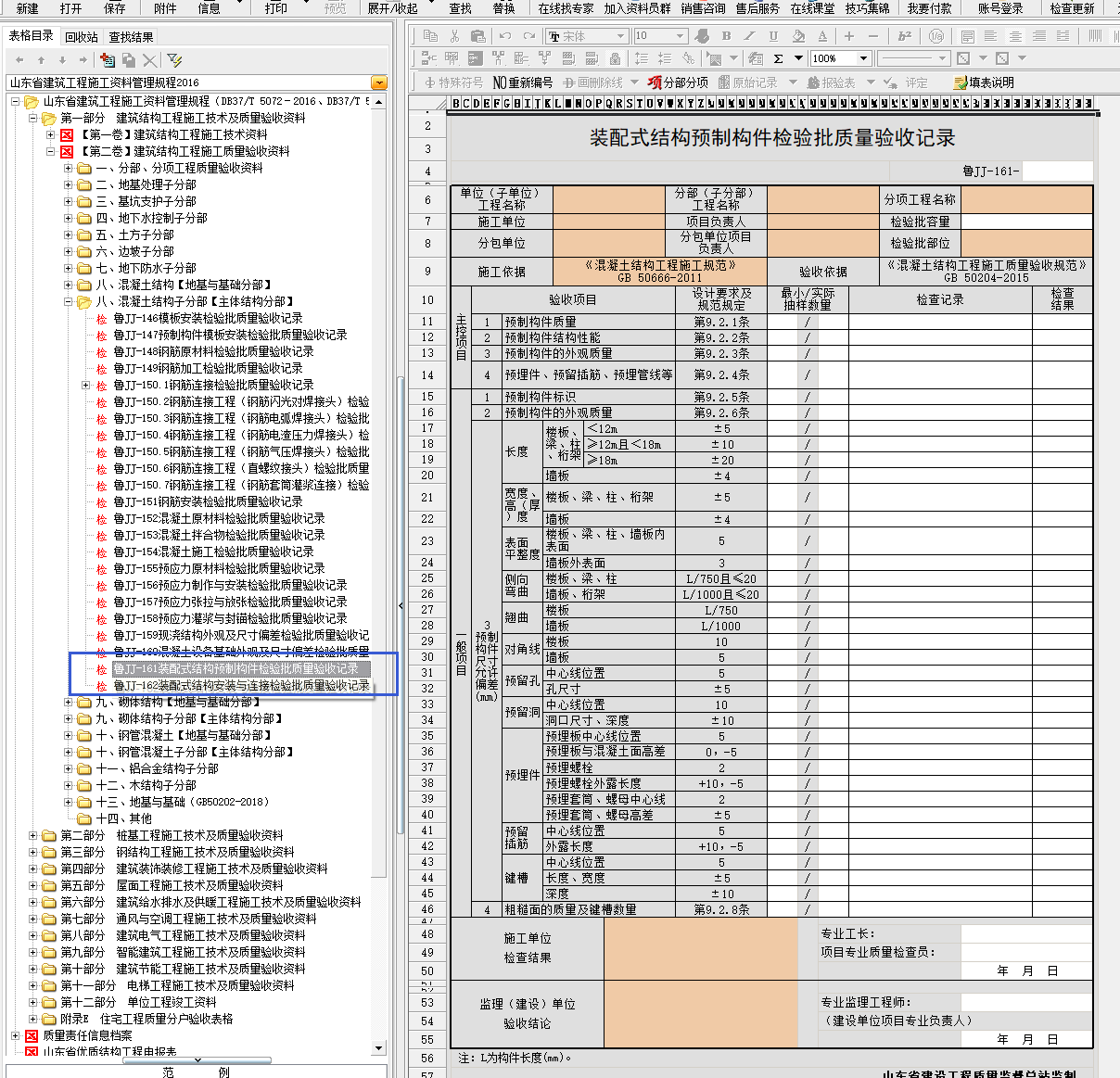Click 检查更新 button
This screenshot has height=1078, width=1120.
[1073, 7]
